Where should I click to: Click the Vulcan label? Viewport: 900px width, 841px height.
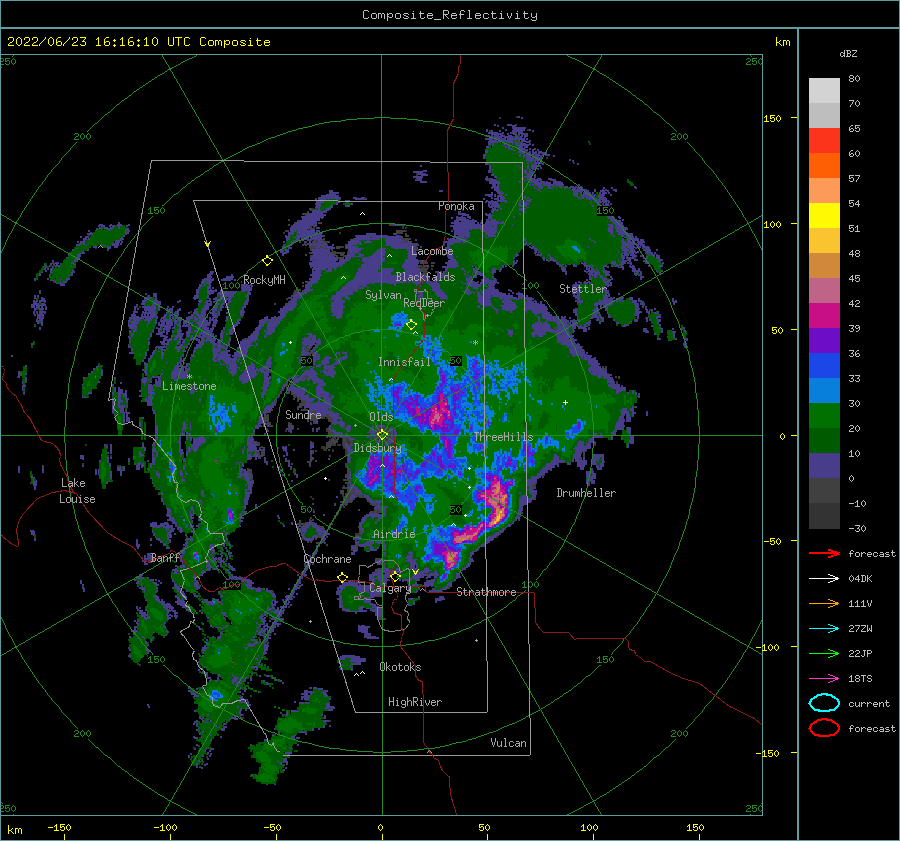click(508, 743)
